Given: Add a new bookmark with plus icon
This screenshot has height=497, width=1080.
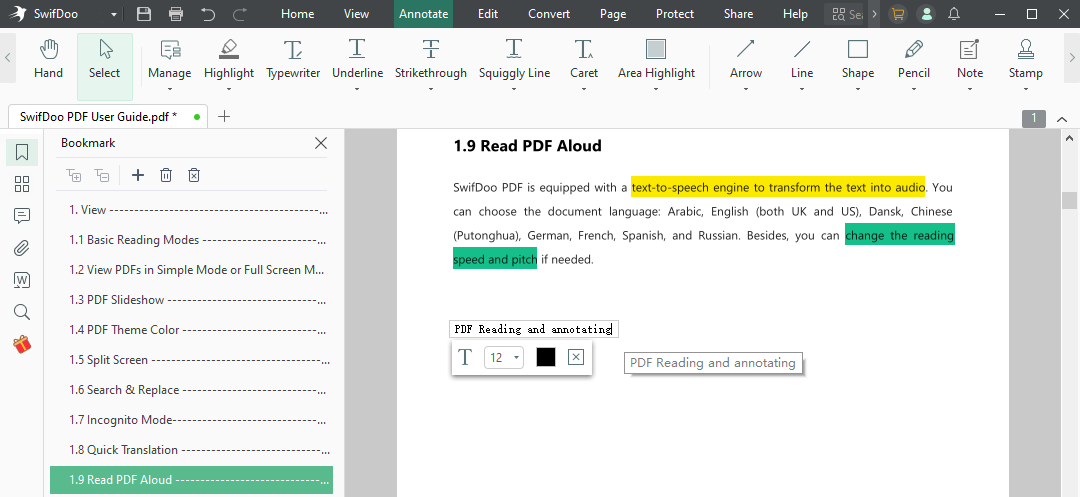Looking at the screenshot, I should point(138,176).
